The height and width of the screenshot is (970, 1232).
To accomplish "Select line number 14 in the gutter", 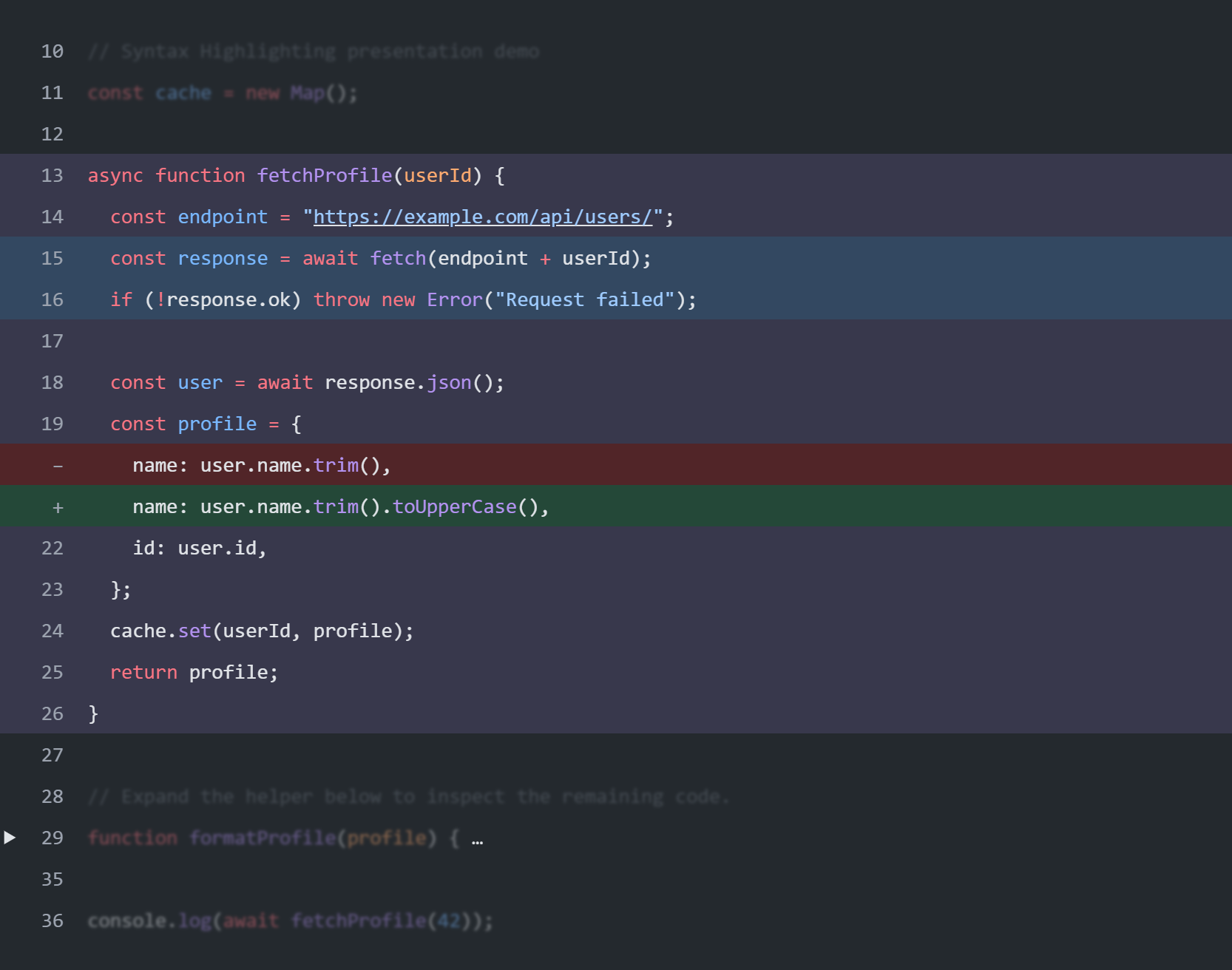I will pyautogui.click(x=53, y=217).
